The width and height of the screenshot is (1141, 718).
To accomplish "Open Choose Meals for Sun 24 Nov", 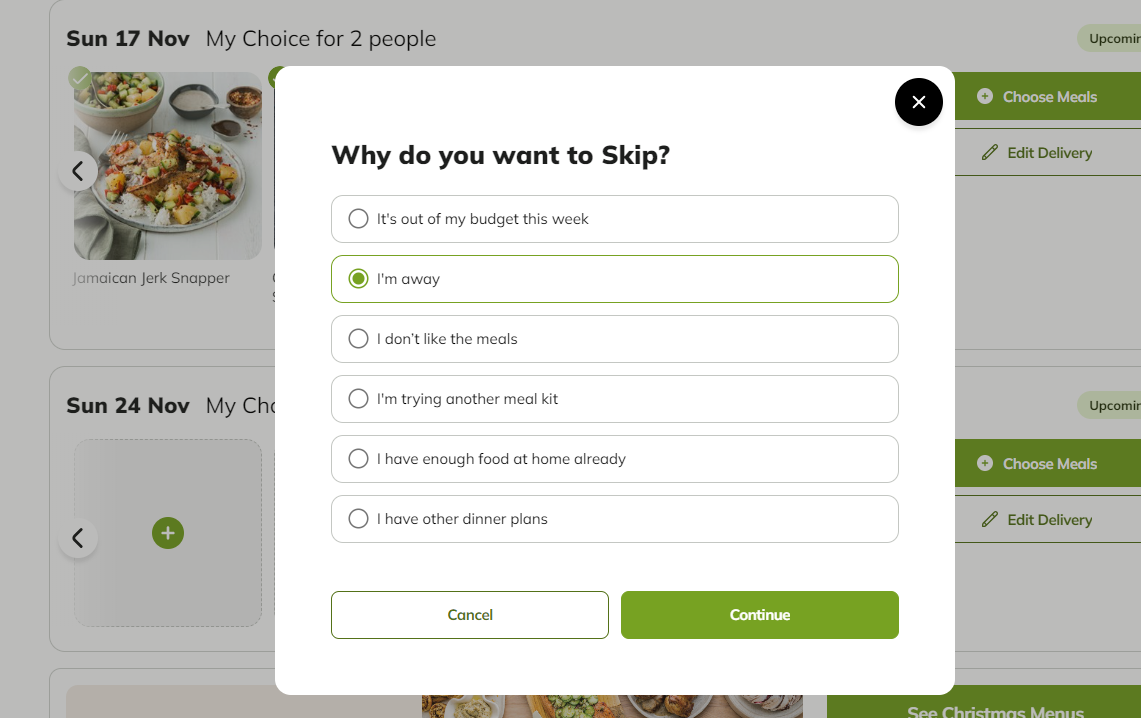I will coord(1048,463).
